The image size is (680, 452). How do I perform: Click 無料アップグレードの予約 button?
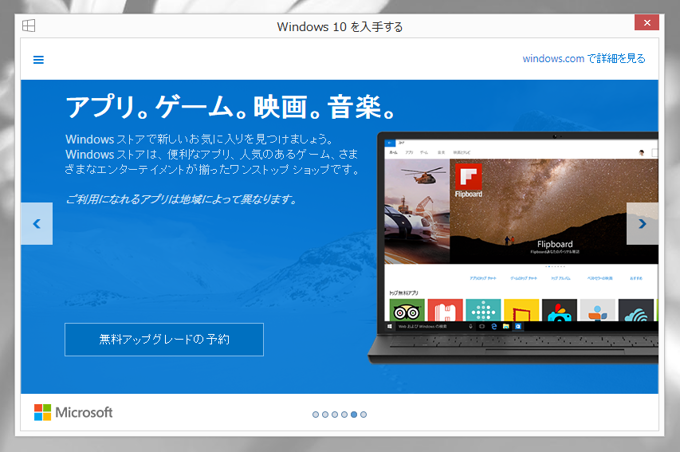coord(164,340)
